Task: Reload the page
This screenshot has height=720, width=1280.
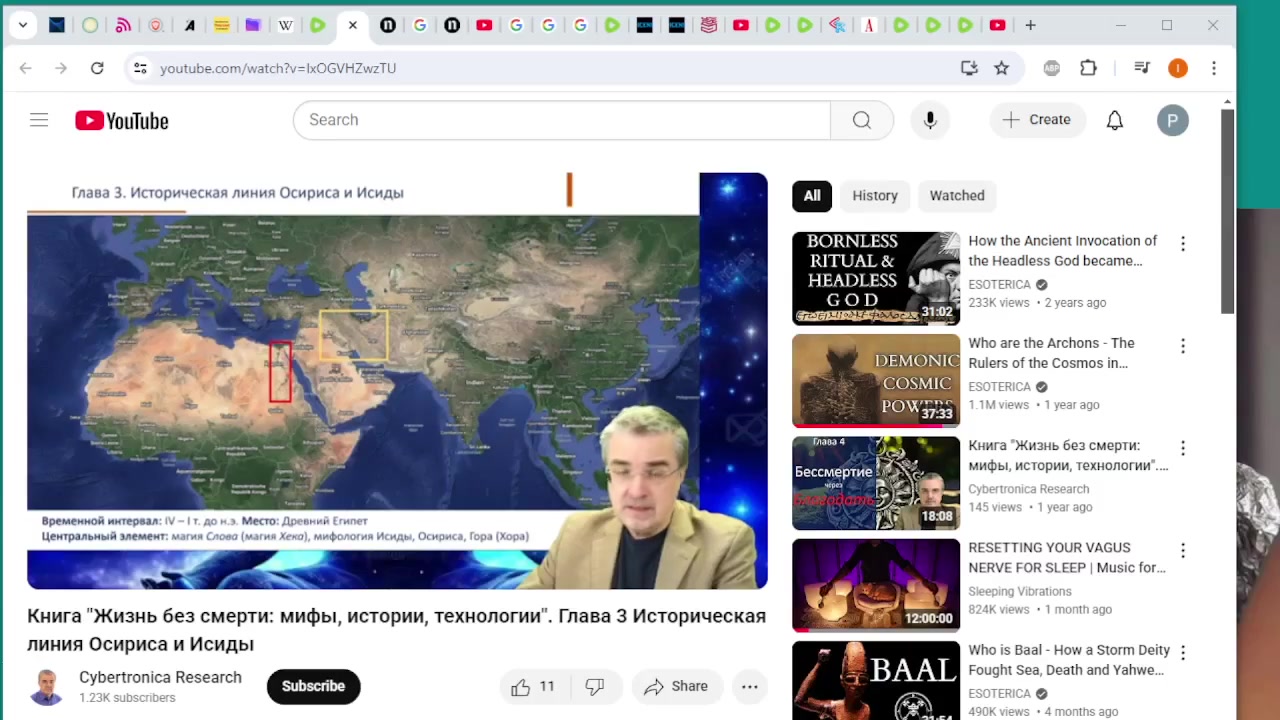Action: coord(97,68)
